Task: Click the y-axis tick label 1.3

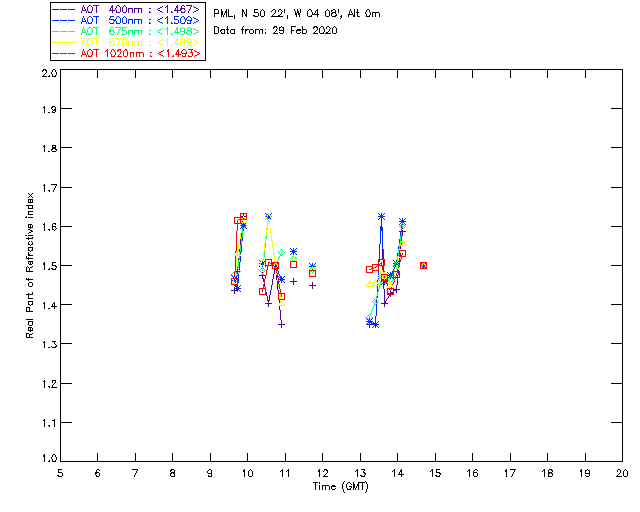Action: click(49, 344)
